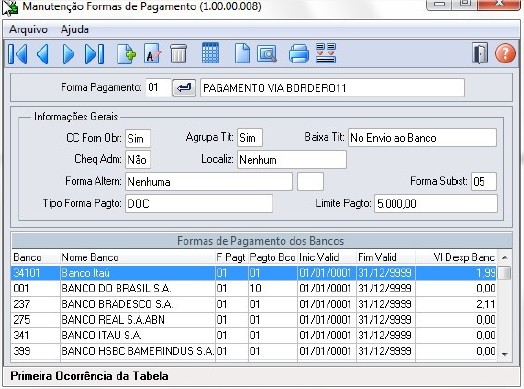Click the bank list scroll up arrow
The width and height of the screenshot is (524, 389).
click(505, 257)
